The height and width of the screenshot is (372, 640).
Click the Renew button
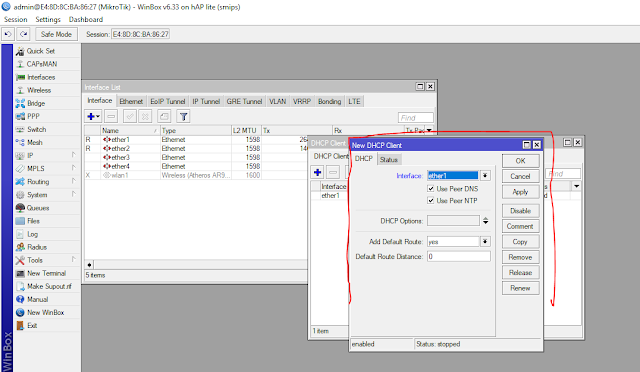pos(520,288)
